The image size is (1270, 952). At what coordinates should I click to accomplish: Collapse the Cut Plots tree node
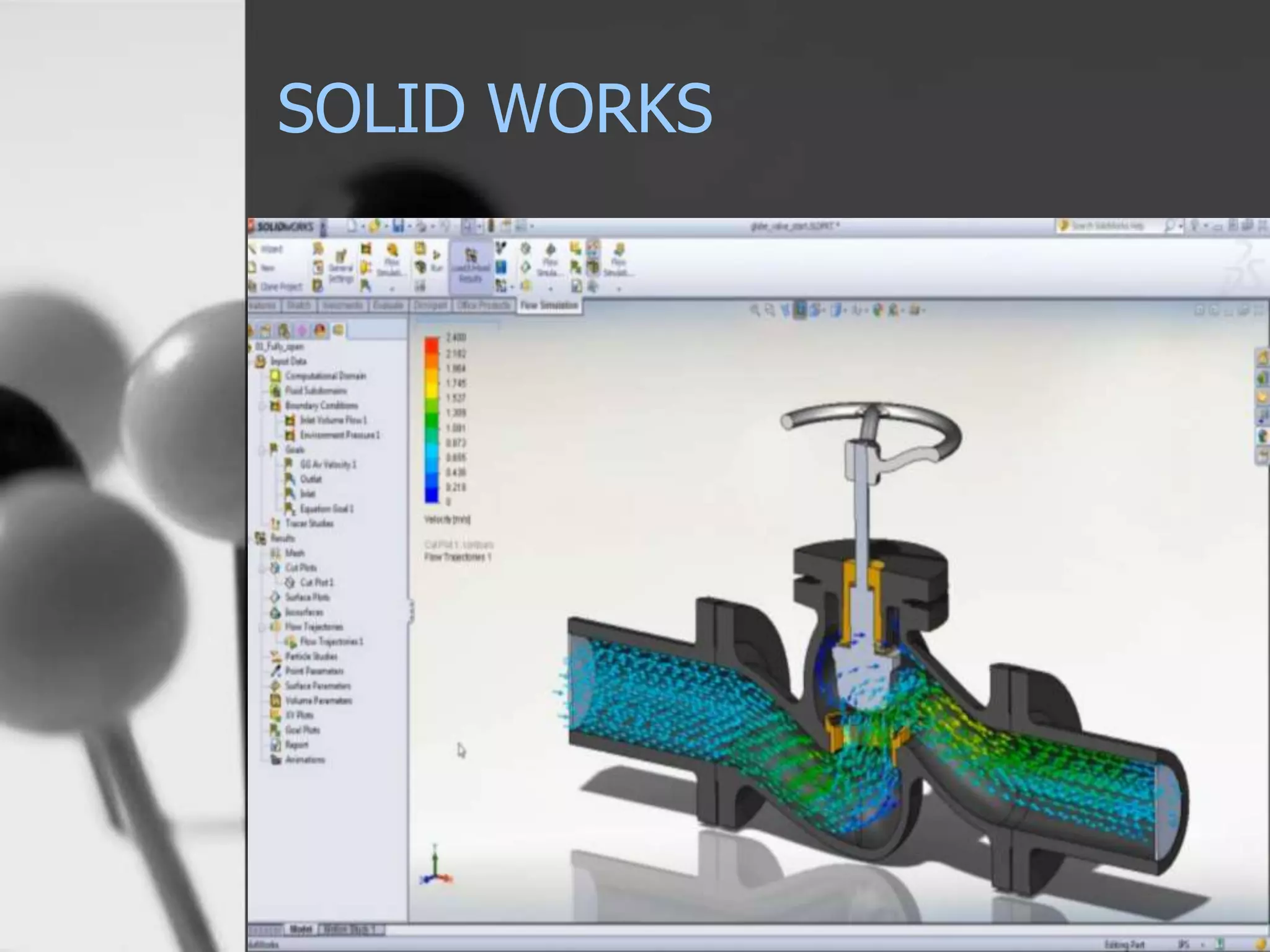[262, 568]
